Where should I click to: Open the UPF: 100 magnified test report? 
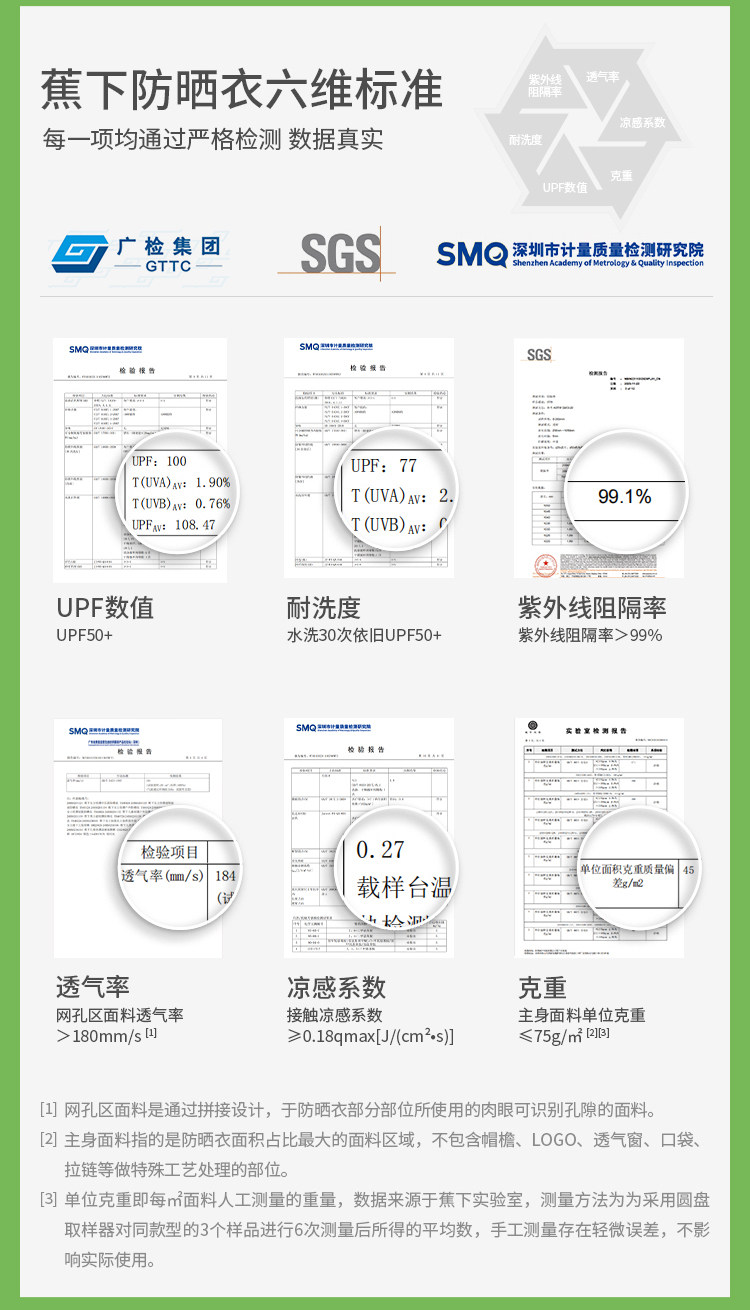tap(139, 459)
